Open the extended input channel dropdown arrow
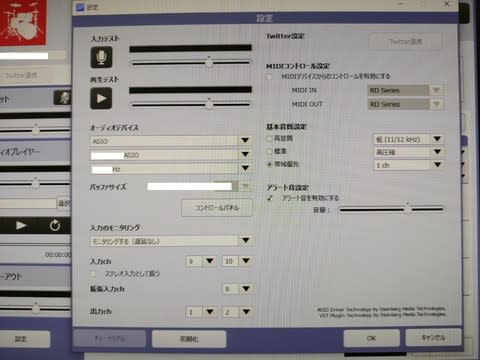The height and width of the screenshot is (360, 480). pyautogui.click(x=246, y=289)
